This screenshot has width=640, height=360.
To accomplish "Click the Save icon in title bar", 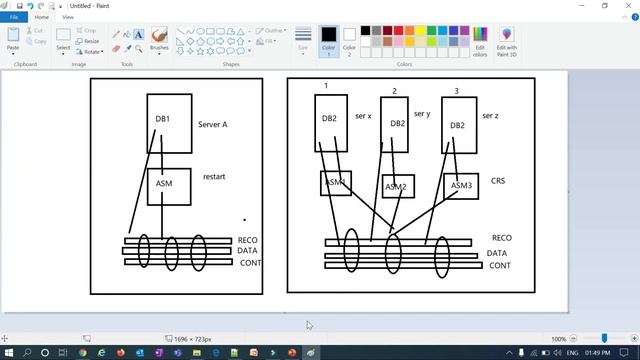I will pos(19,6).
